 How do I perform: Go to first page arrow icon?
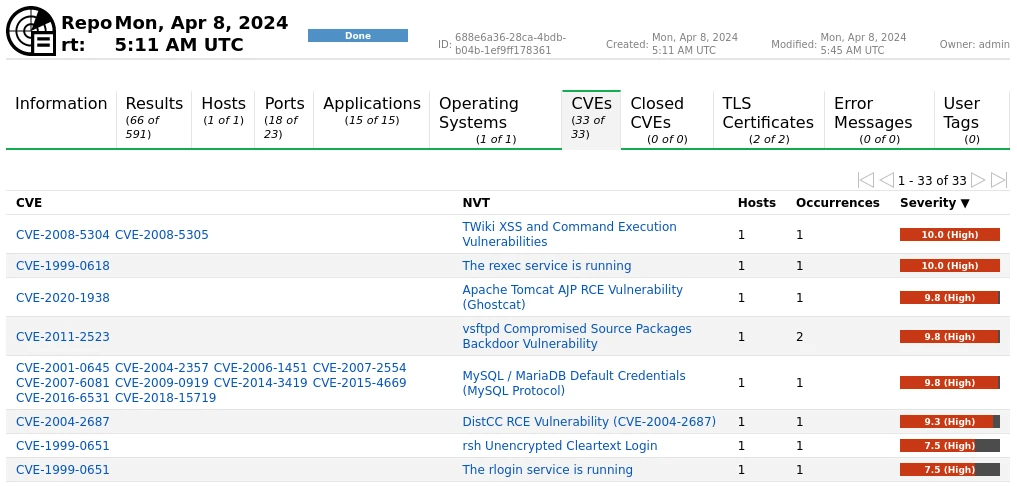point(866,180)
